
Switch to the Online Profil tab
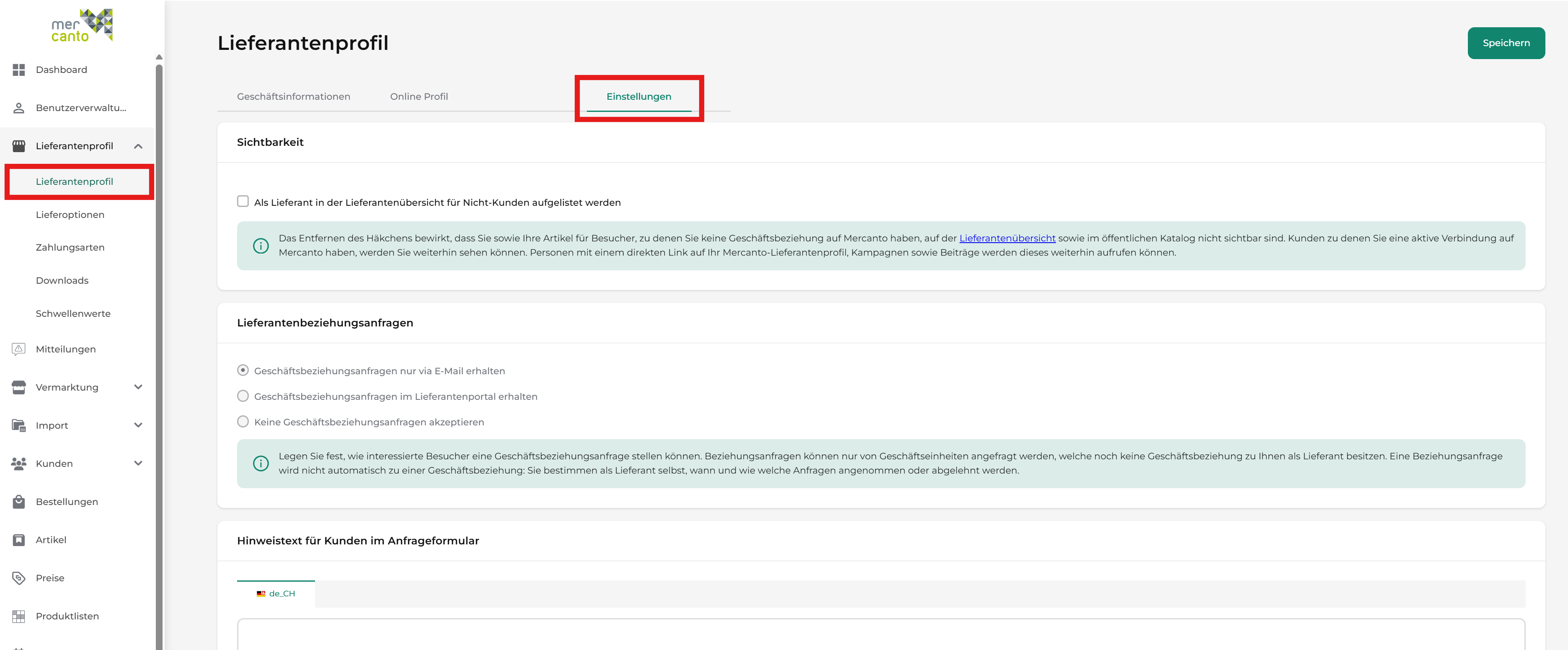click(x=419, y=96)
